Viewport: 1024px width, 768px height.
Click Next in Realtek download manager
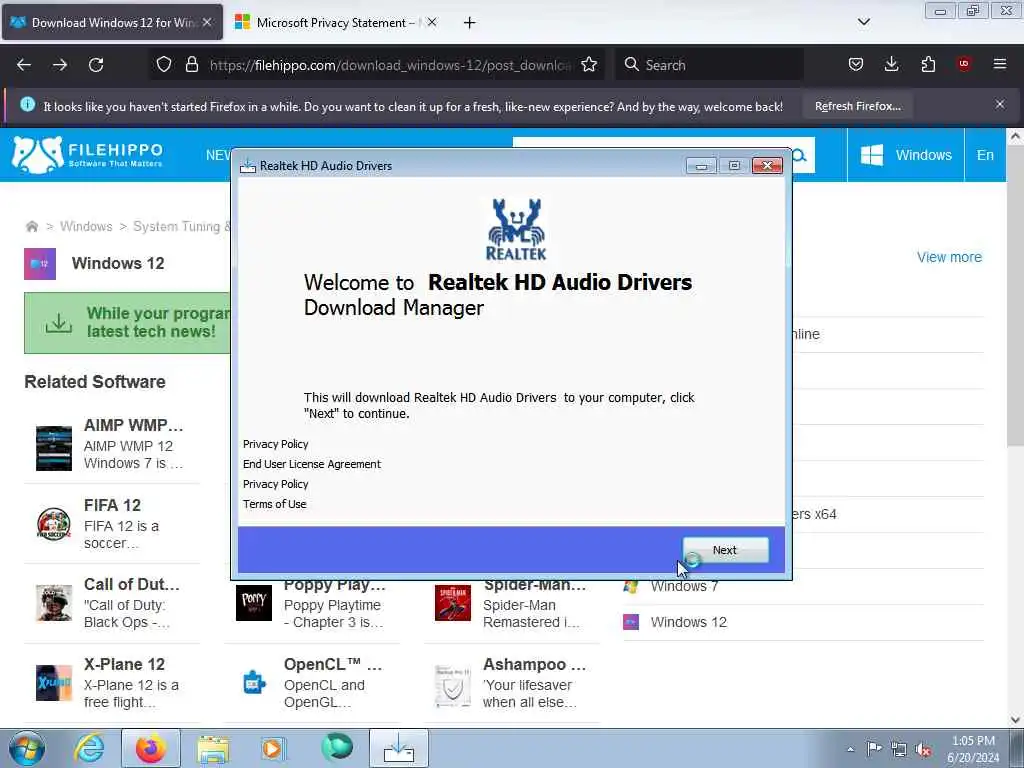pos(725,550)
